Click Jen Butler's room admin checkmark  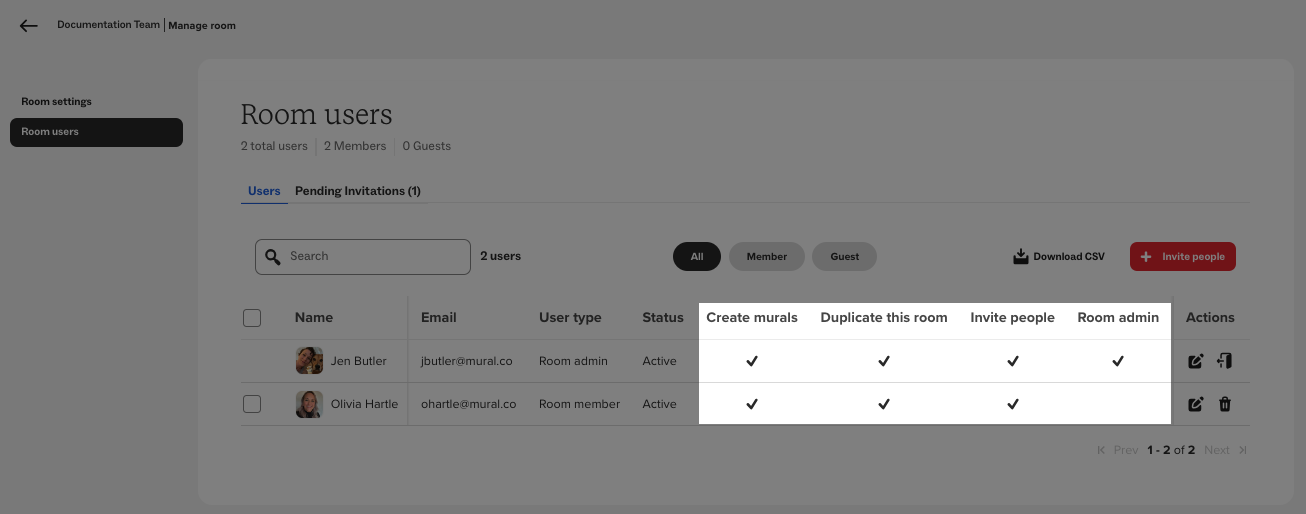[x=1118, y=361]
